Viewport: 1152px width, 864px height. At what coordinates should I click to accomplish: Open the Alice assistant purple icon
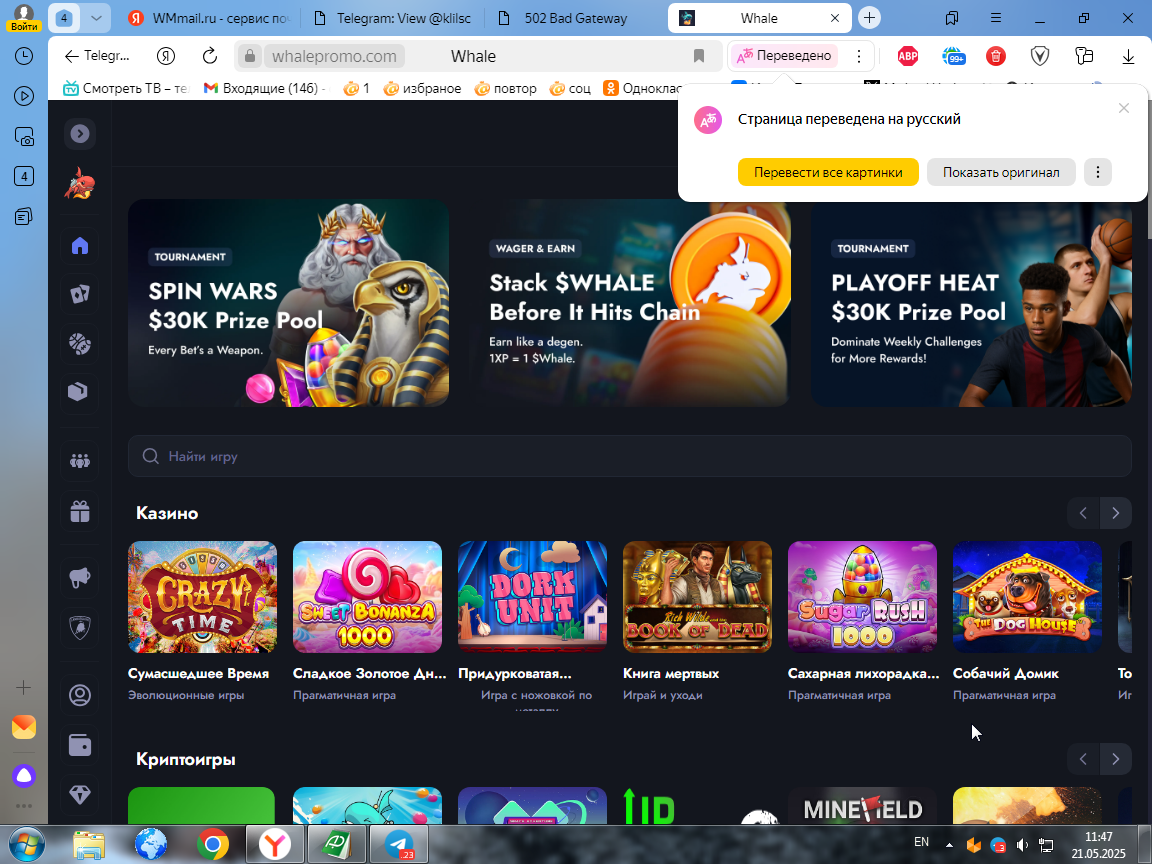click(24, 776)
